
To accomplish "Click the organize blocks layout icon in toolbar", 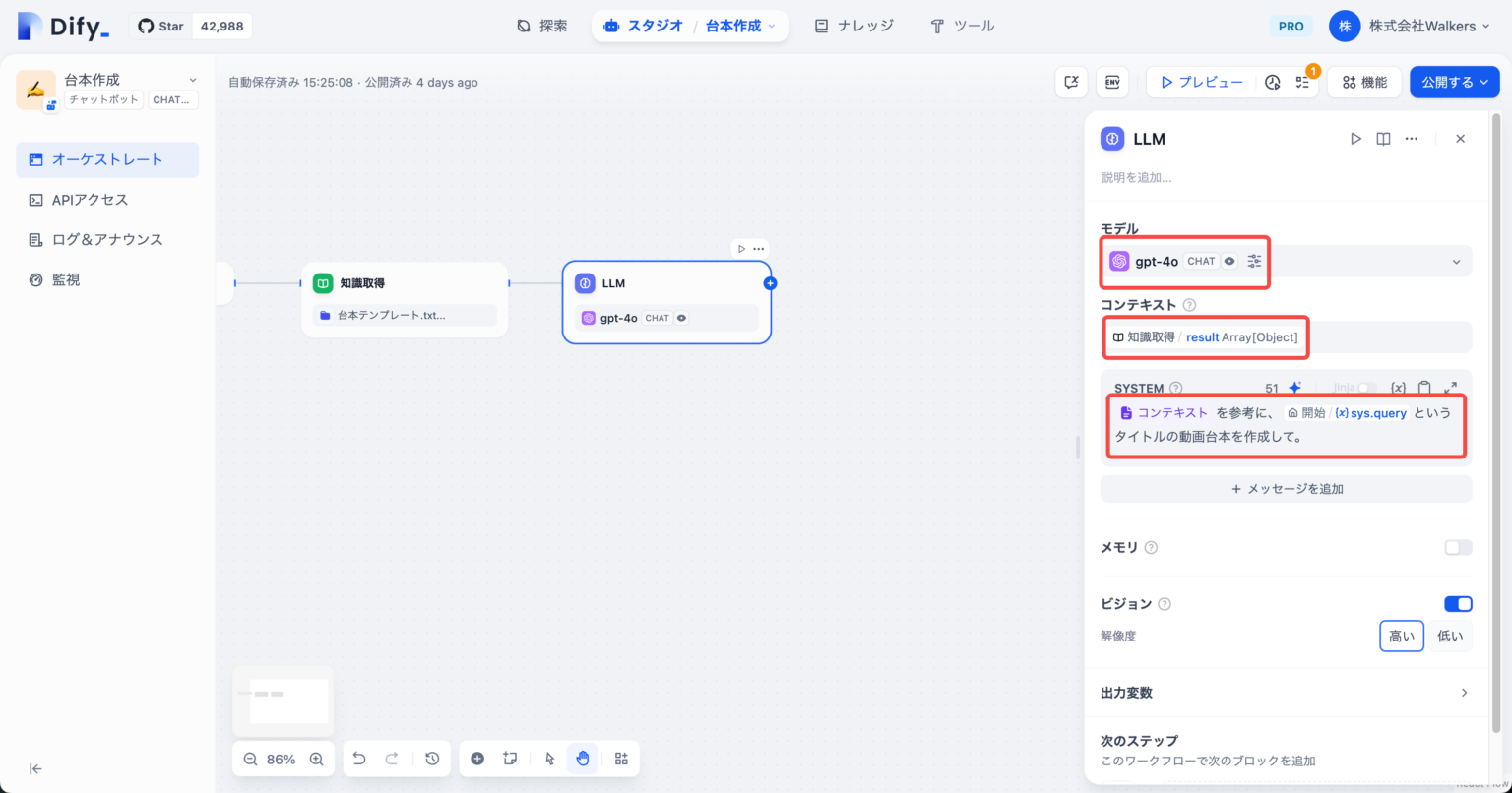I will coord(620,759).
